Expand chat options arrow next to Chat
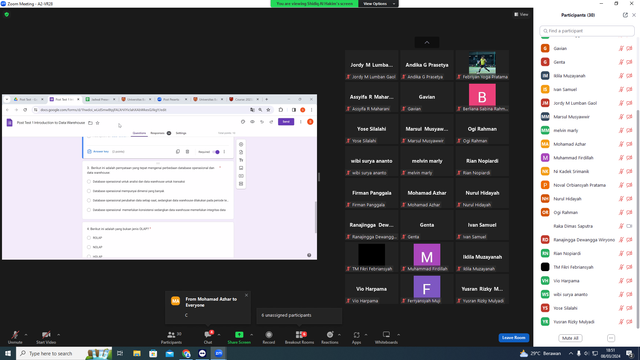This screenshot has width=640, height=360. coord(219,335)
